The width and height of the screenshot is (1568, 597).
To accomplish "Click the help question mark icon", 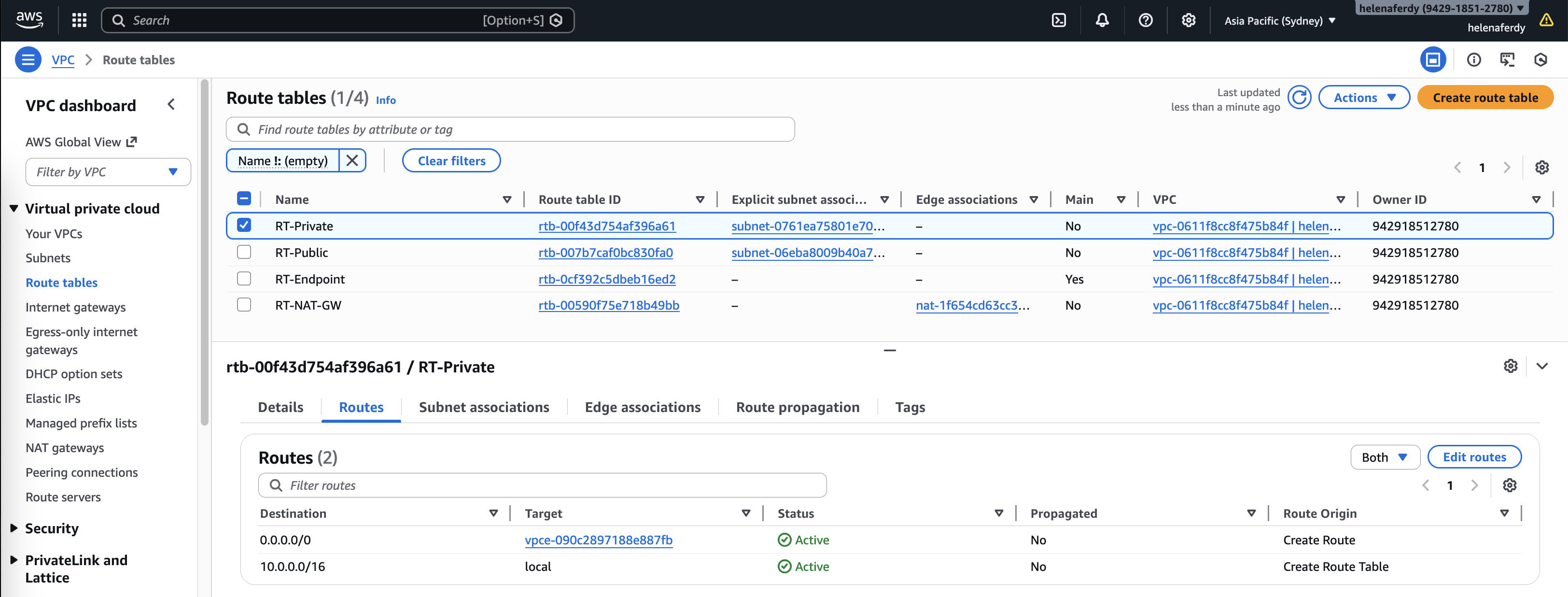I will point(1145,20).
